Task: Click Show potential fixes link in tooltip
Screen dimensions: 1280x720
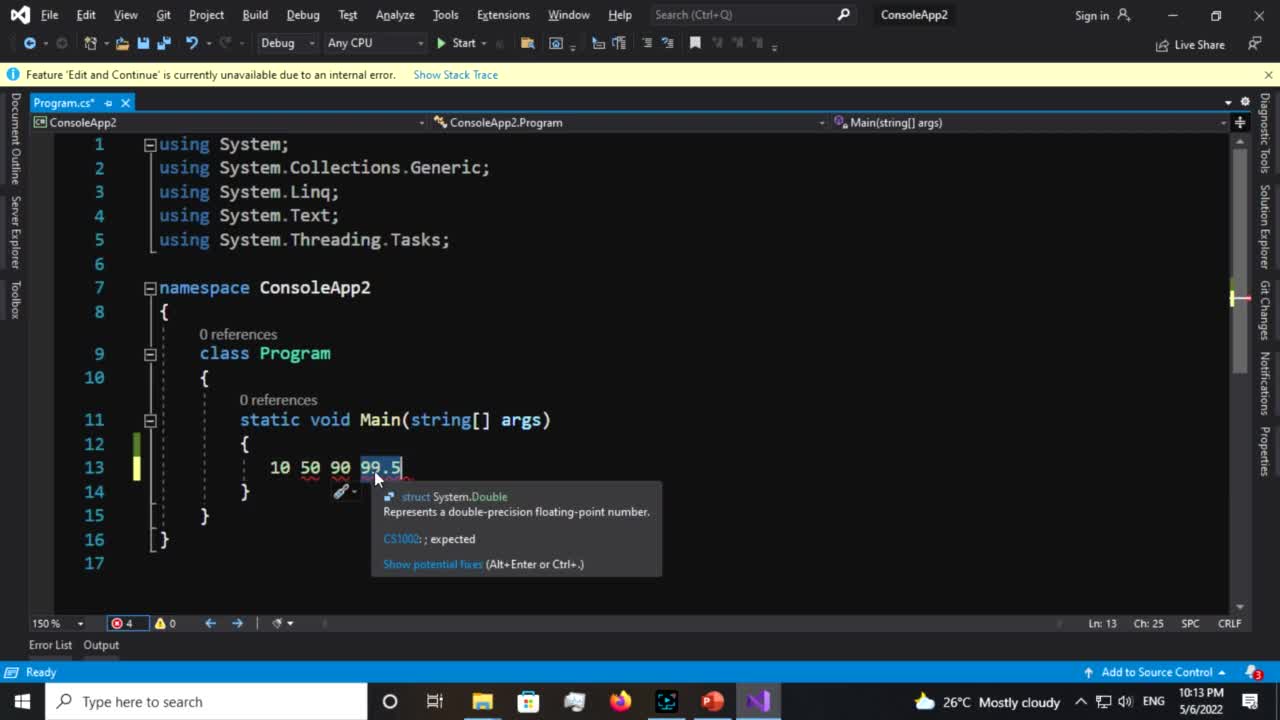Action: [432, 564]
